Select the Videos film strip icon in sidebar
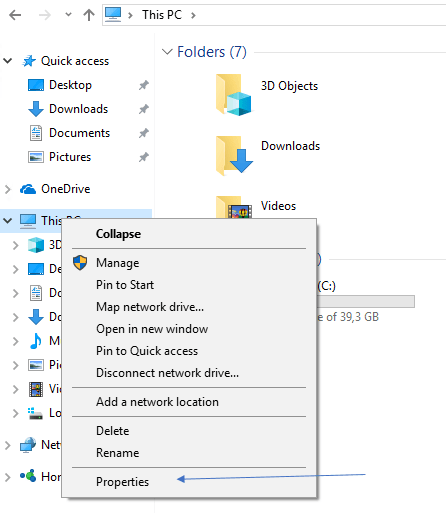Viewport: 446px width, 513px height. click(x=36, y=389)
